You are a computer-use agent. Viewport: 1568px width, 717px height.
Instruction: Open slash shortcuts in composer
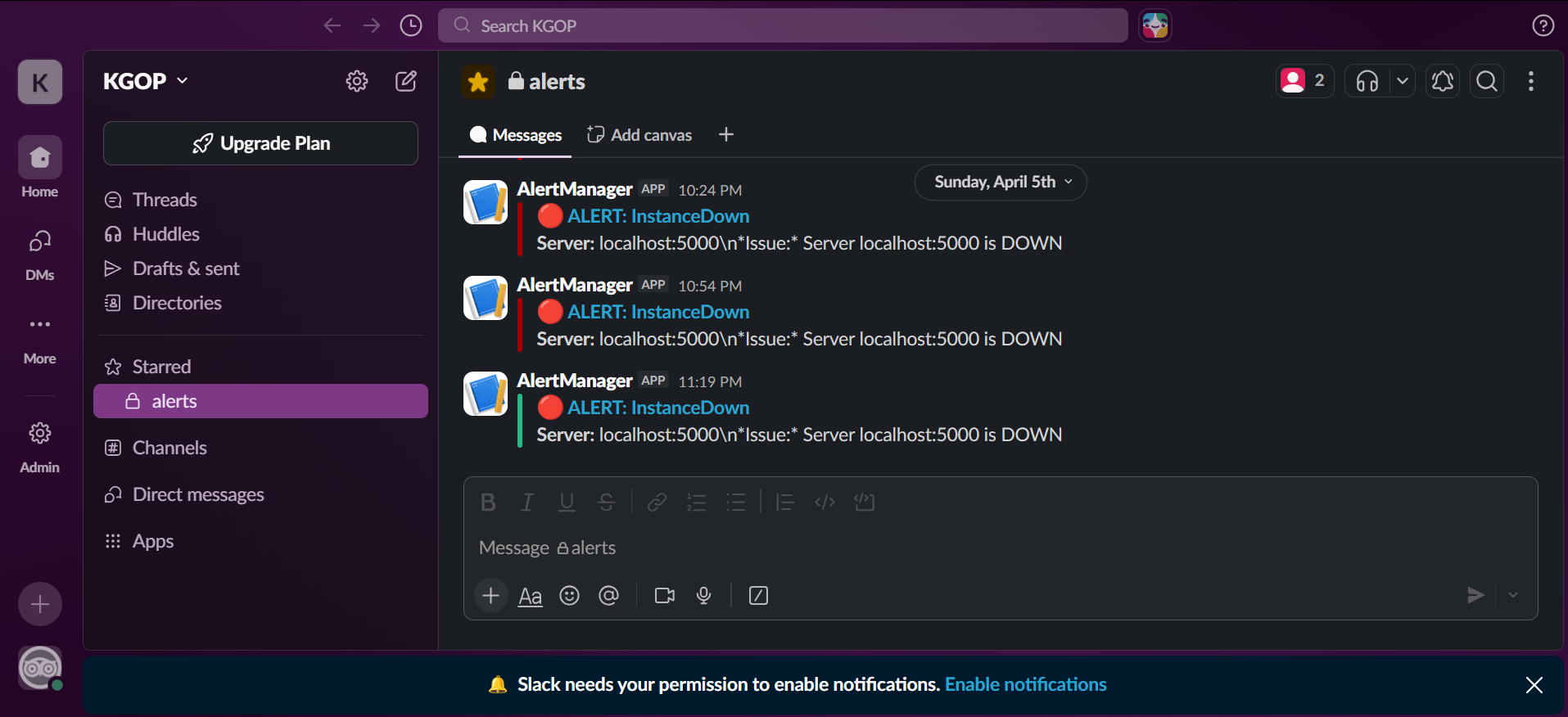click(759, 595)
